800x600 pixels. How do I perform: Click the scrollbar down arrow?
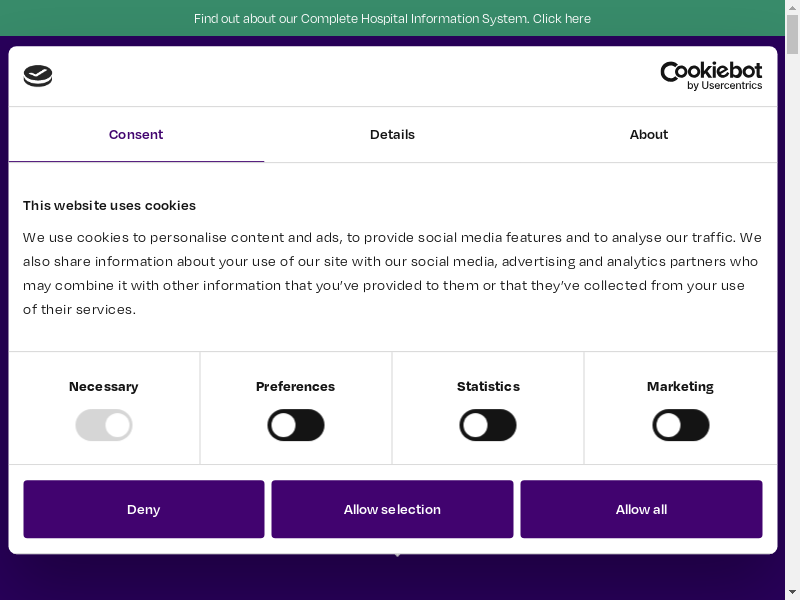coord(792,592)
